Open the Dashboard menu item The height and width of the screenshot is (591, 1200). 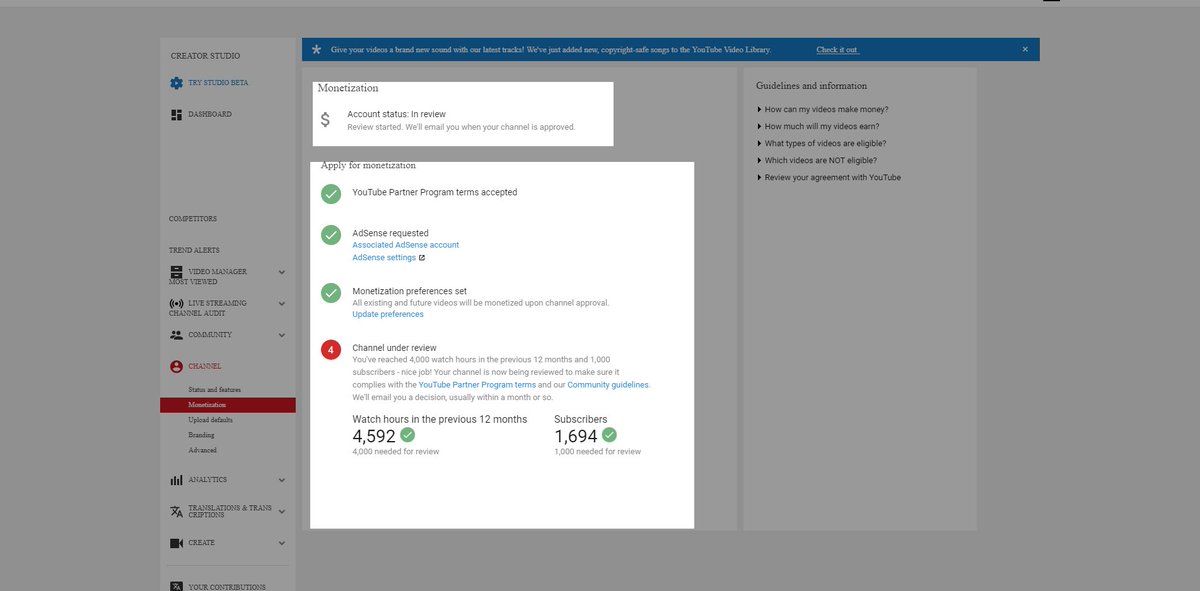210,115
